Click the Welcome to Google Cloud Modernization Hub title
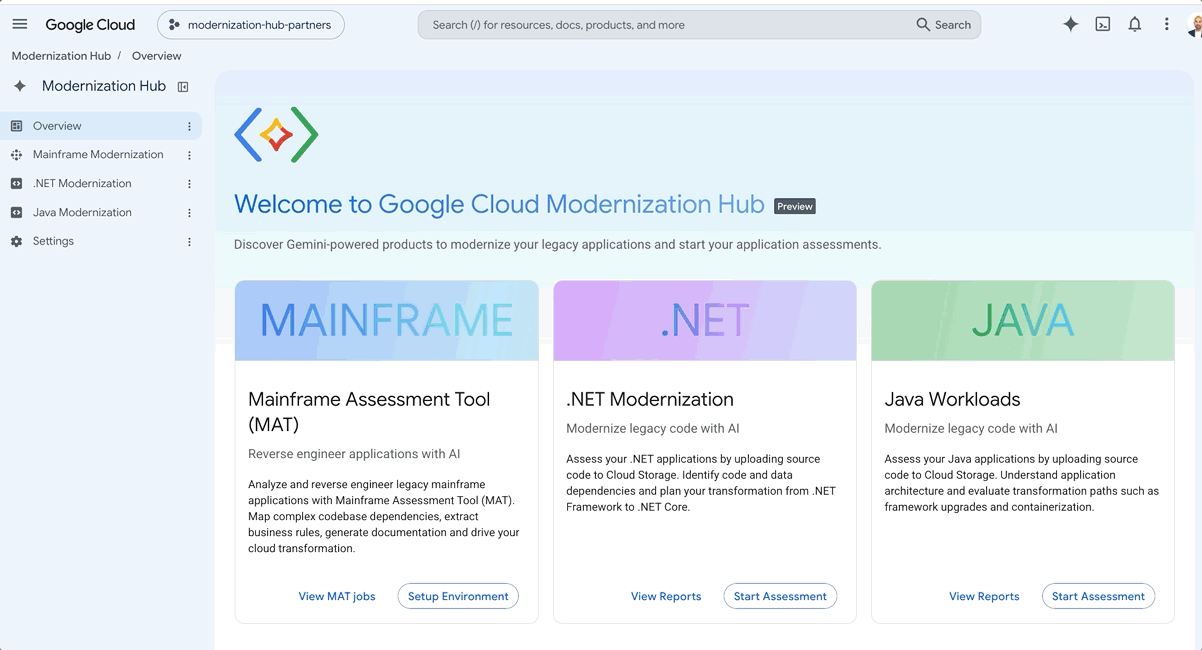1202x650 pixels. (499, 205)
